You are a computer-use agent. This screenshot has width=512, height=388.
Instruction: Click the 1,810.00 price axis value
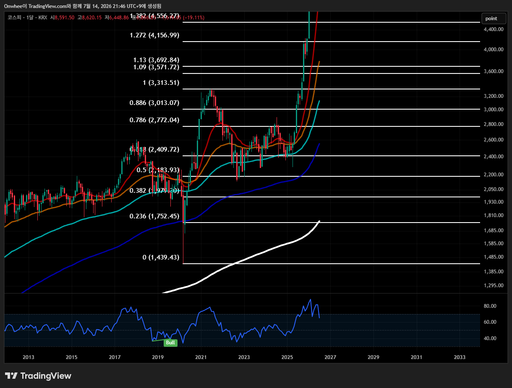[494, 215]
